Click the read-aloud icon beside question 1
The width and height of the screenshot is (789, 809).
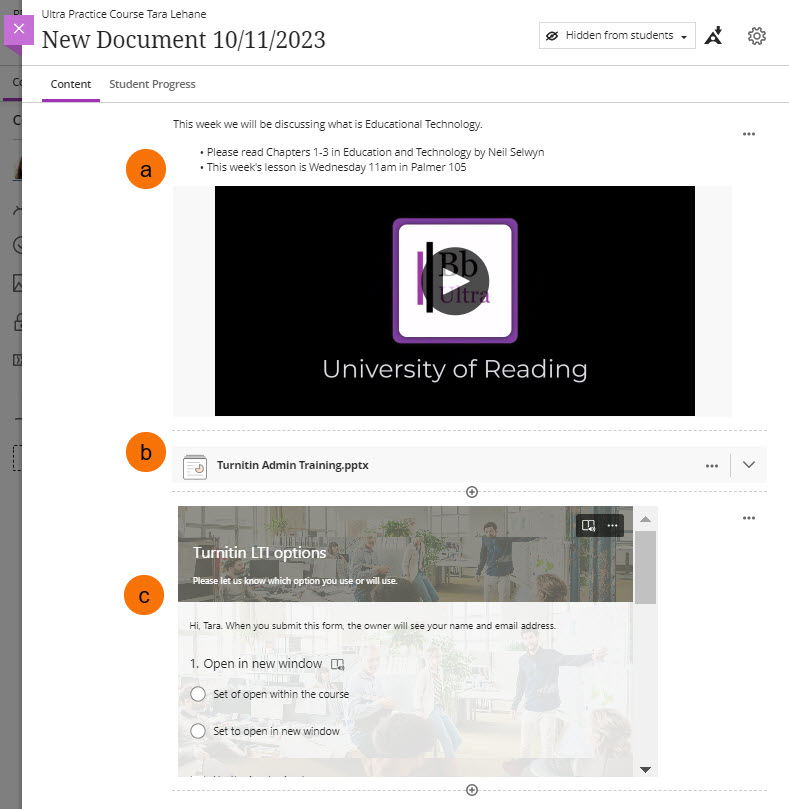[337, 664]
